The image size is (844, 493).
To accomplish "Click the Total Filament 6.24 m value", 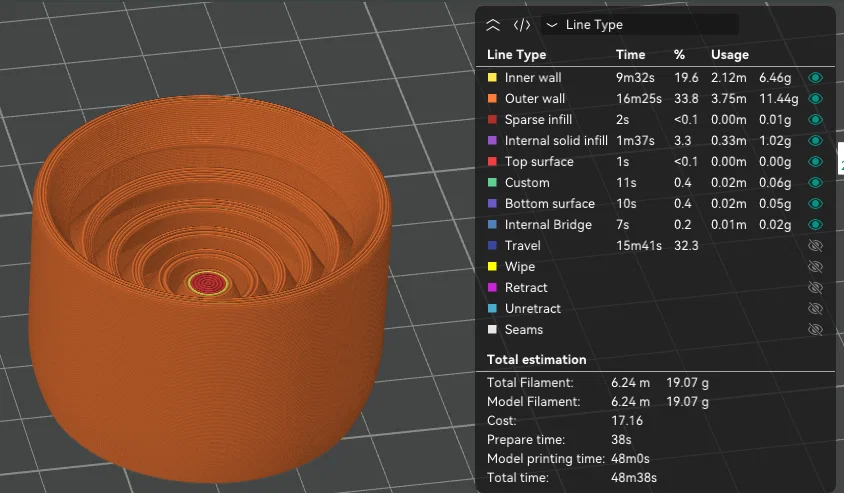I will point(630,383).
